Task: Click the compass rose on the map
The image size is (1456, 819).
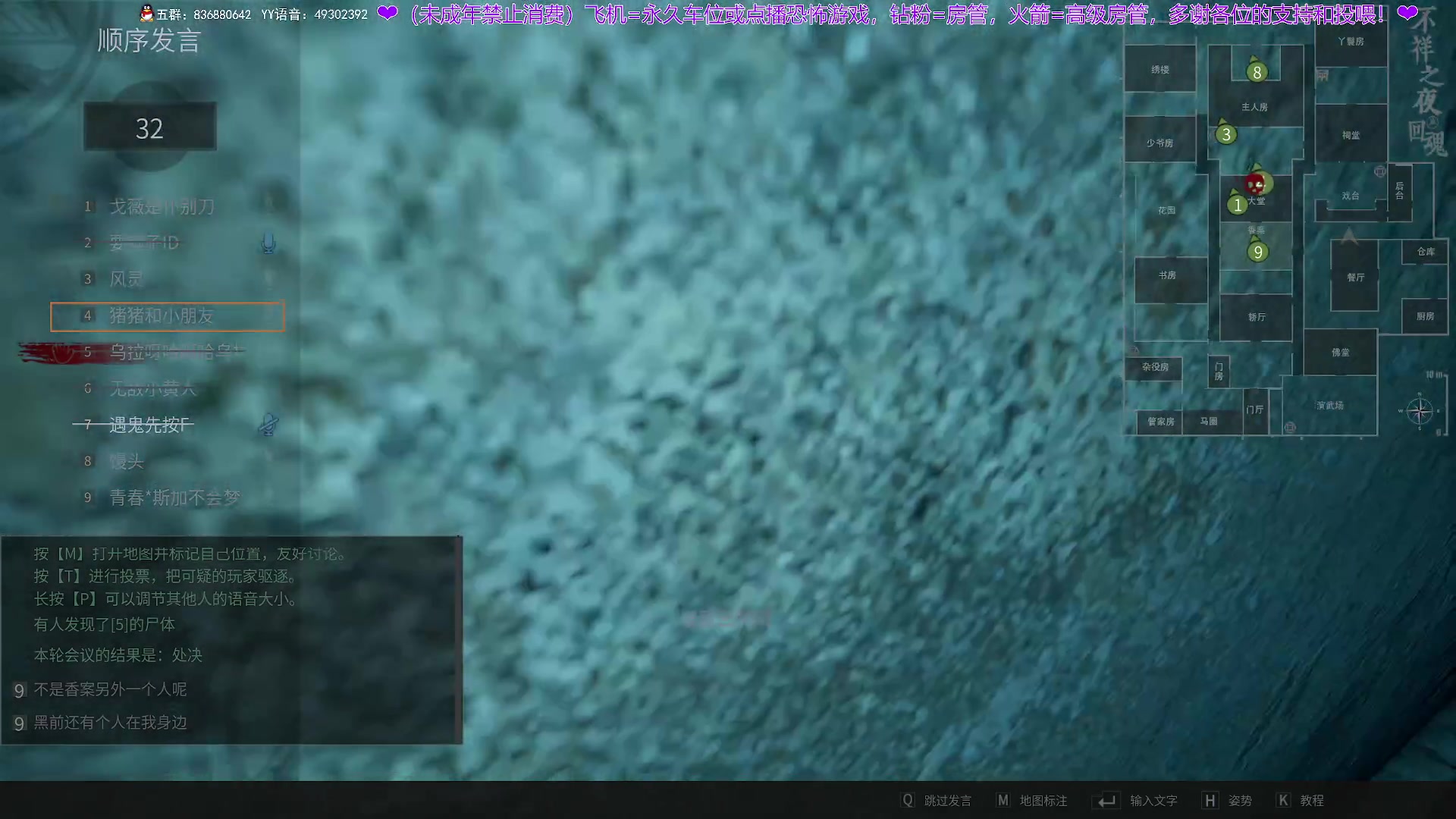Action: point(1419,412)
